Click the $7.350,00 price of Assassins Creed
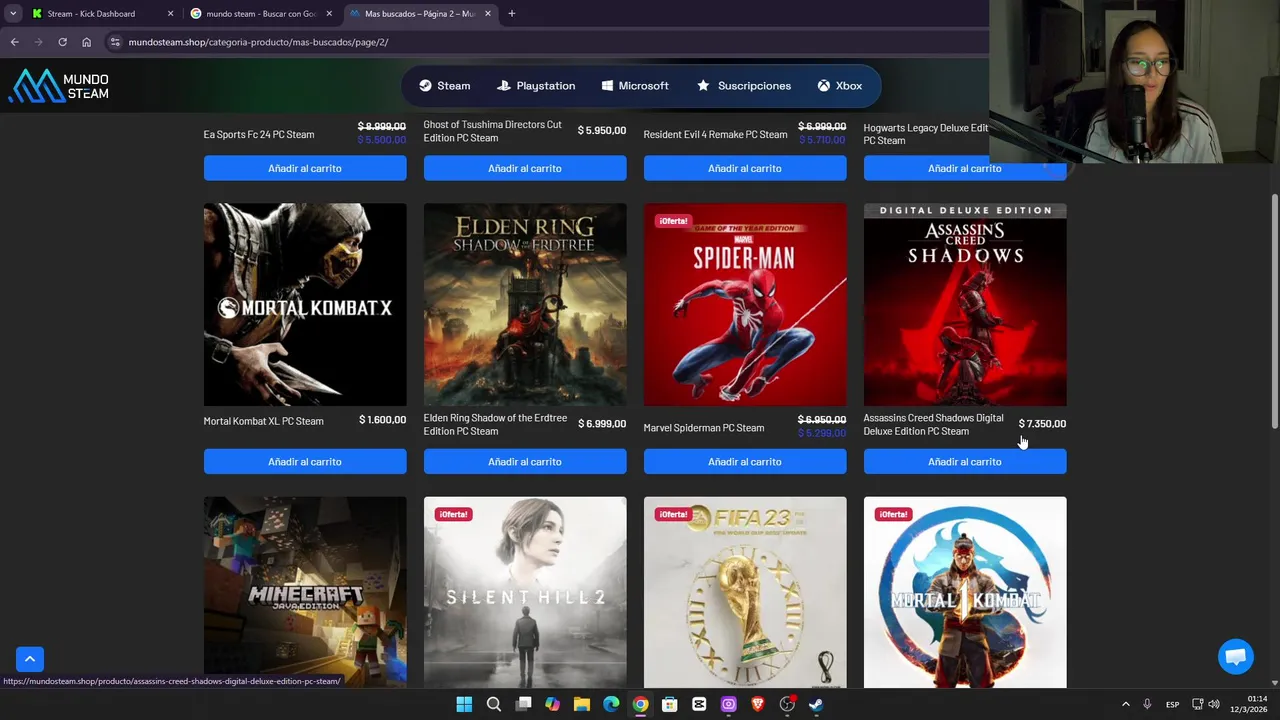1280x720 pixels. point(1042,424)
